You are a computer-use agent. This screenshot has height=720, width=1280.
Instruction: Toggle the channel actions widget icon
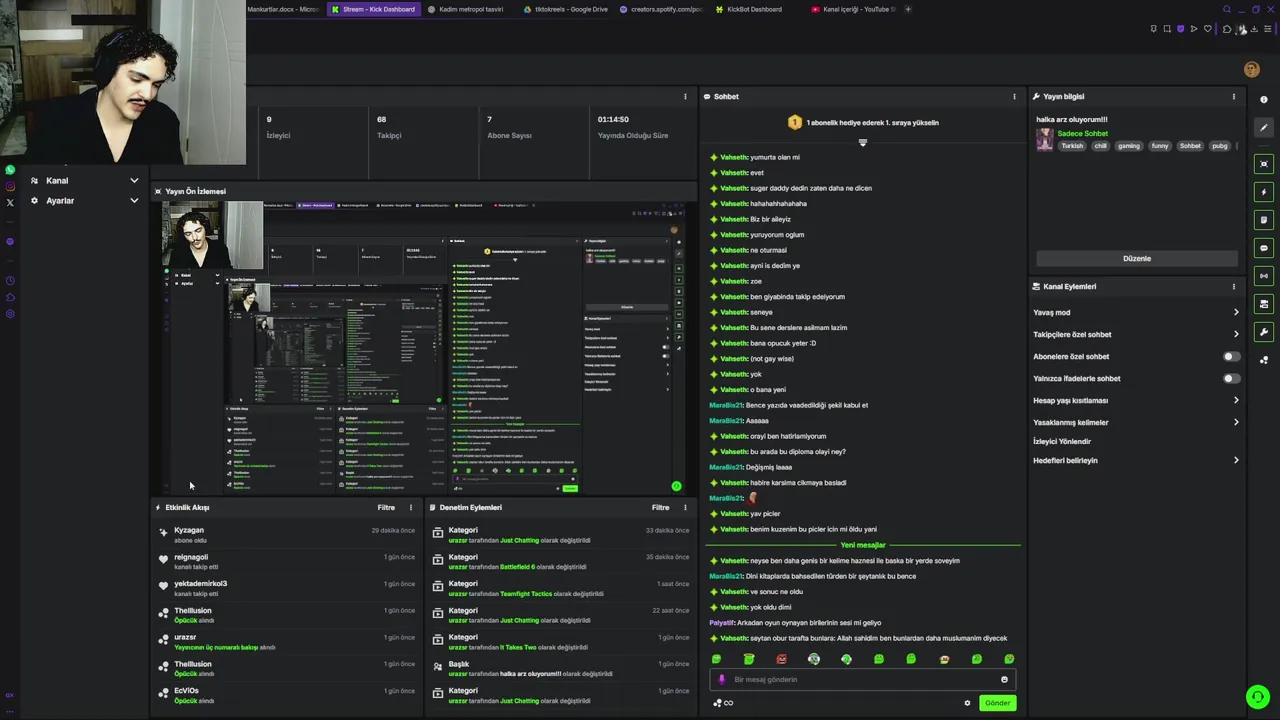coord(1264,304)
